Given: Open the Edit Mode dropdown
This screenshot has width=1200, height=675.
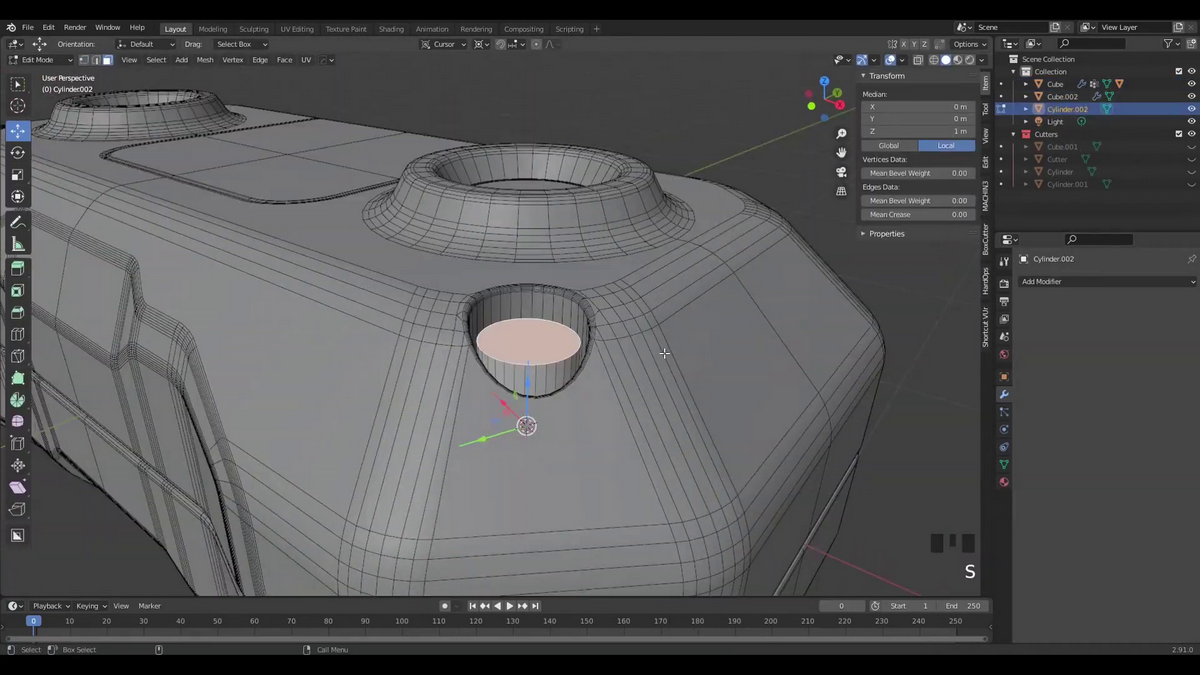Looking at the screenshot, I should (41, 60).
